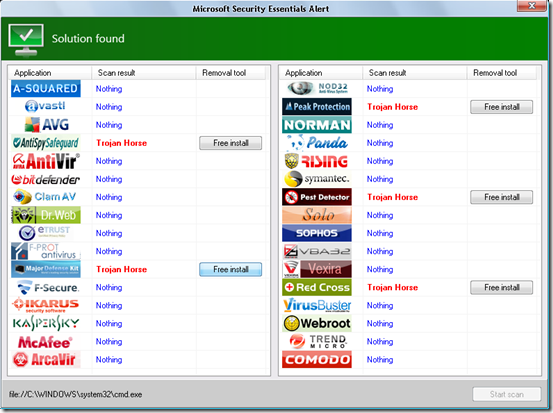Select the F-PROT antivirus logo
This screenshot has width=553, height=413.
tap(46, 251)
